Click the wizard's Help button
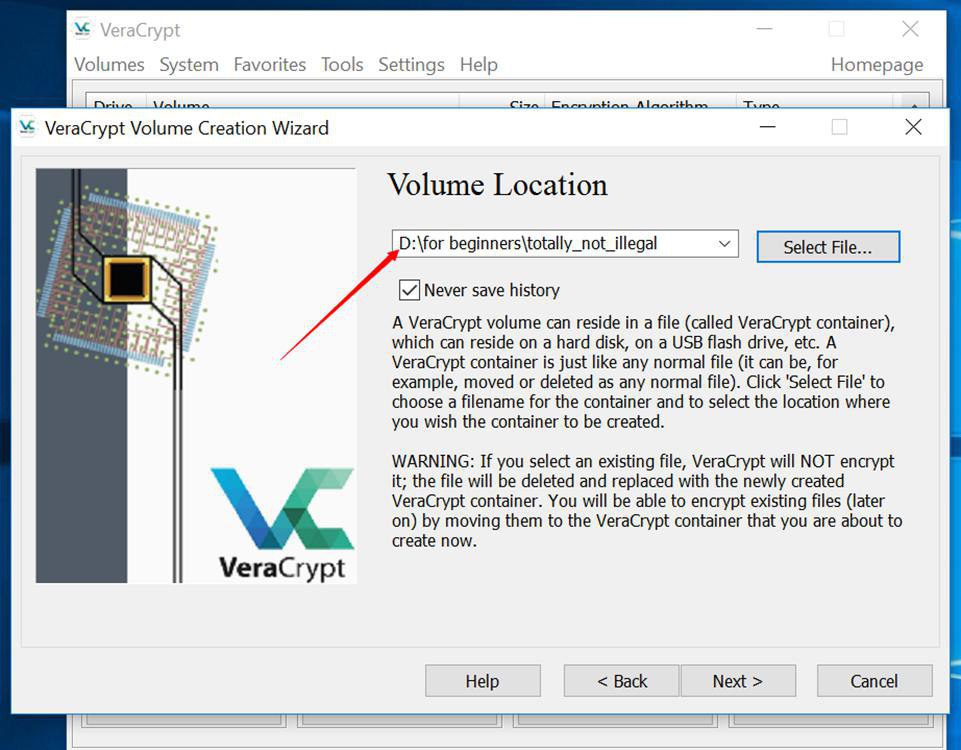Screen dimensions: 961x750 click(x=482, y=681)
